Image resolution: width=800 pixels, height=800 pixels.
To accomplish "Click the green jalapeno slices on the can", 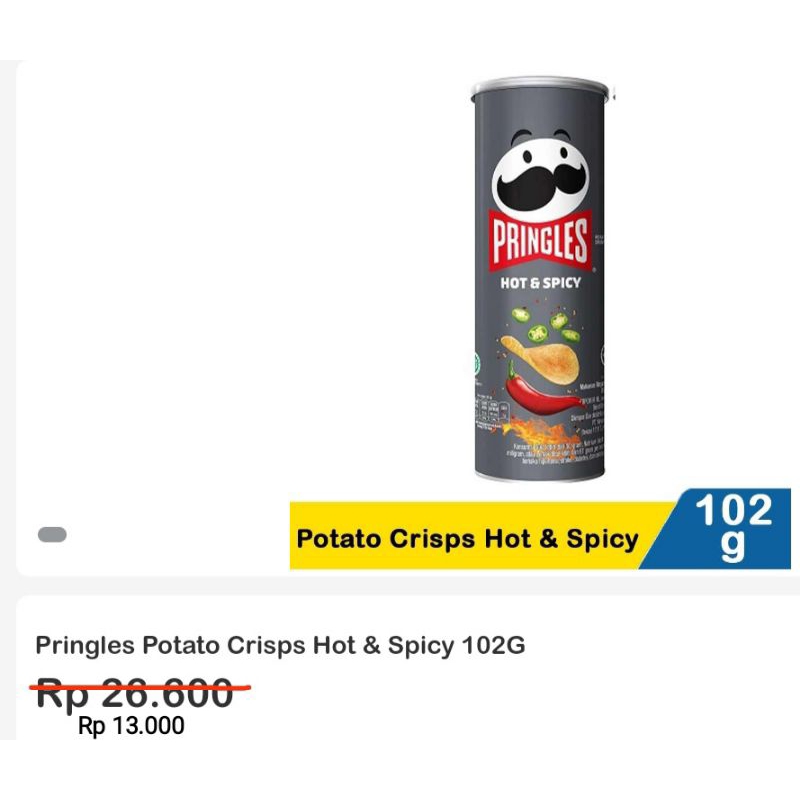I will (x=546, y=327).
